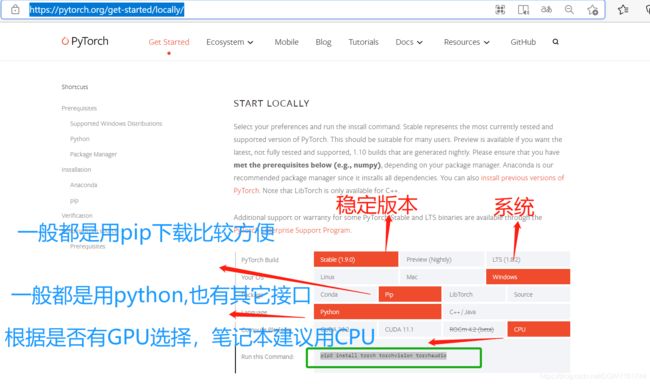Go to the Blog page

[323, 42]
